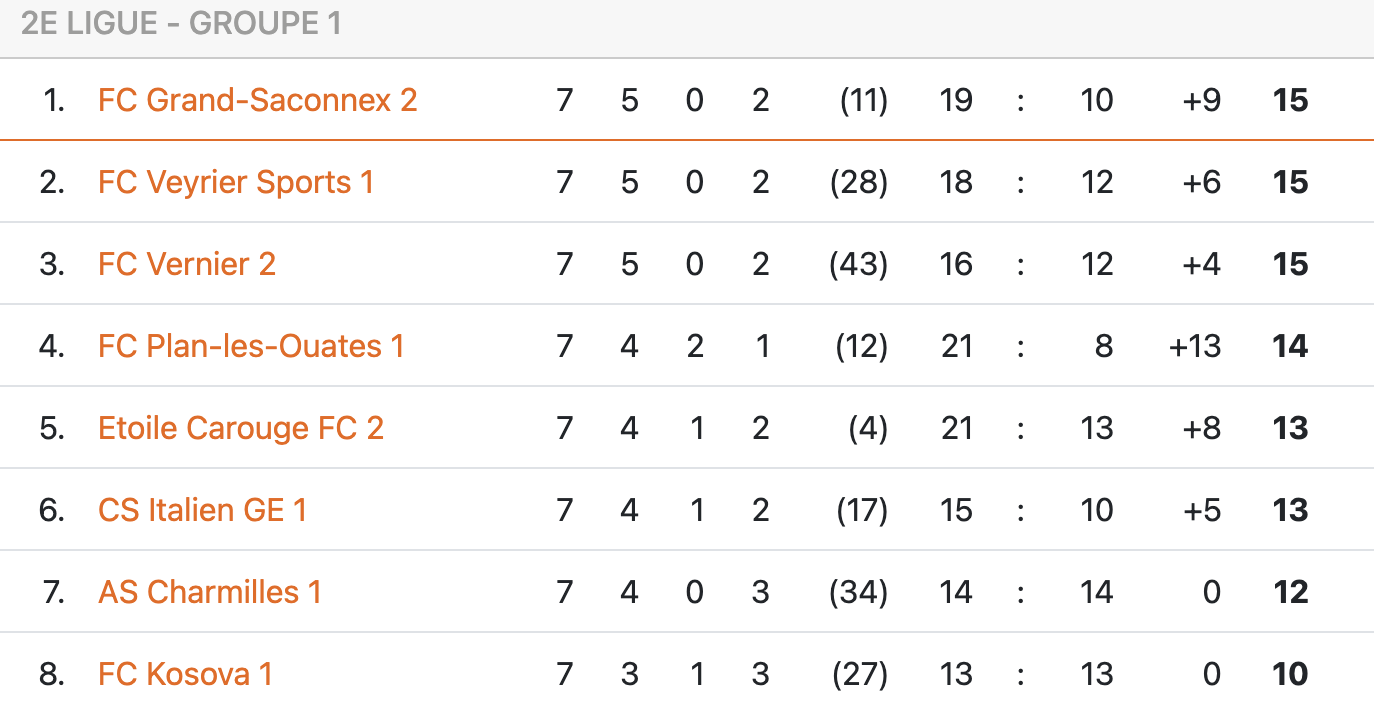This screenshot has width=1374, height=706.
Task: Open Etoile Carouge FC 2 link
Action: point(241,428)
